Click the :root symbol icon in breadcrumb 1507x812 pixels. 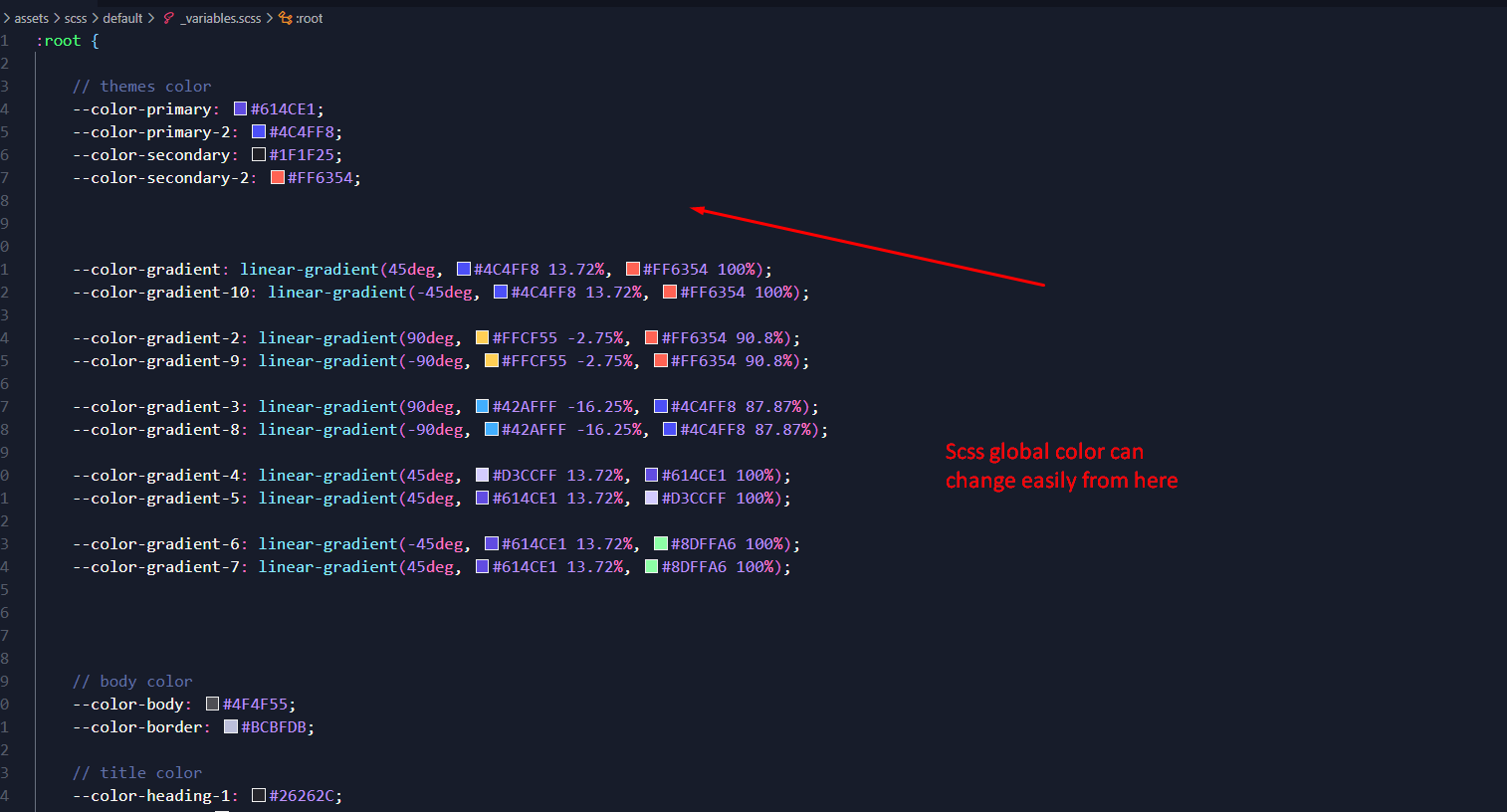(286, 18)
